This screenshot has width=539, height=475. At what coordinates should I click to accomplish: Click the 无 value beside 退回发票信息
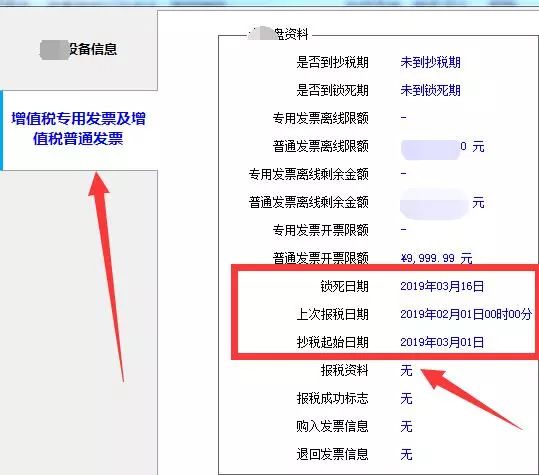coord(406,454)
